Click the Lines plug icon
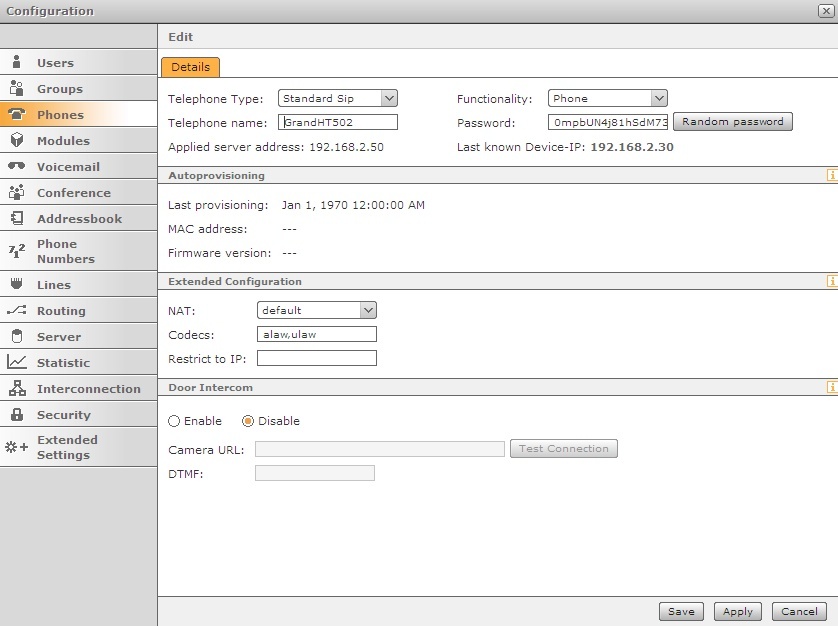This screenshot has height=626, width=838. click(x=17, y=283)
